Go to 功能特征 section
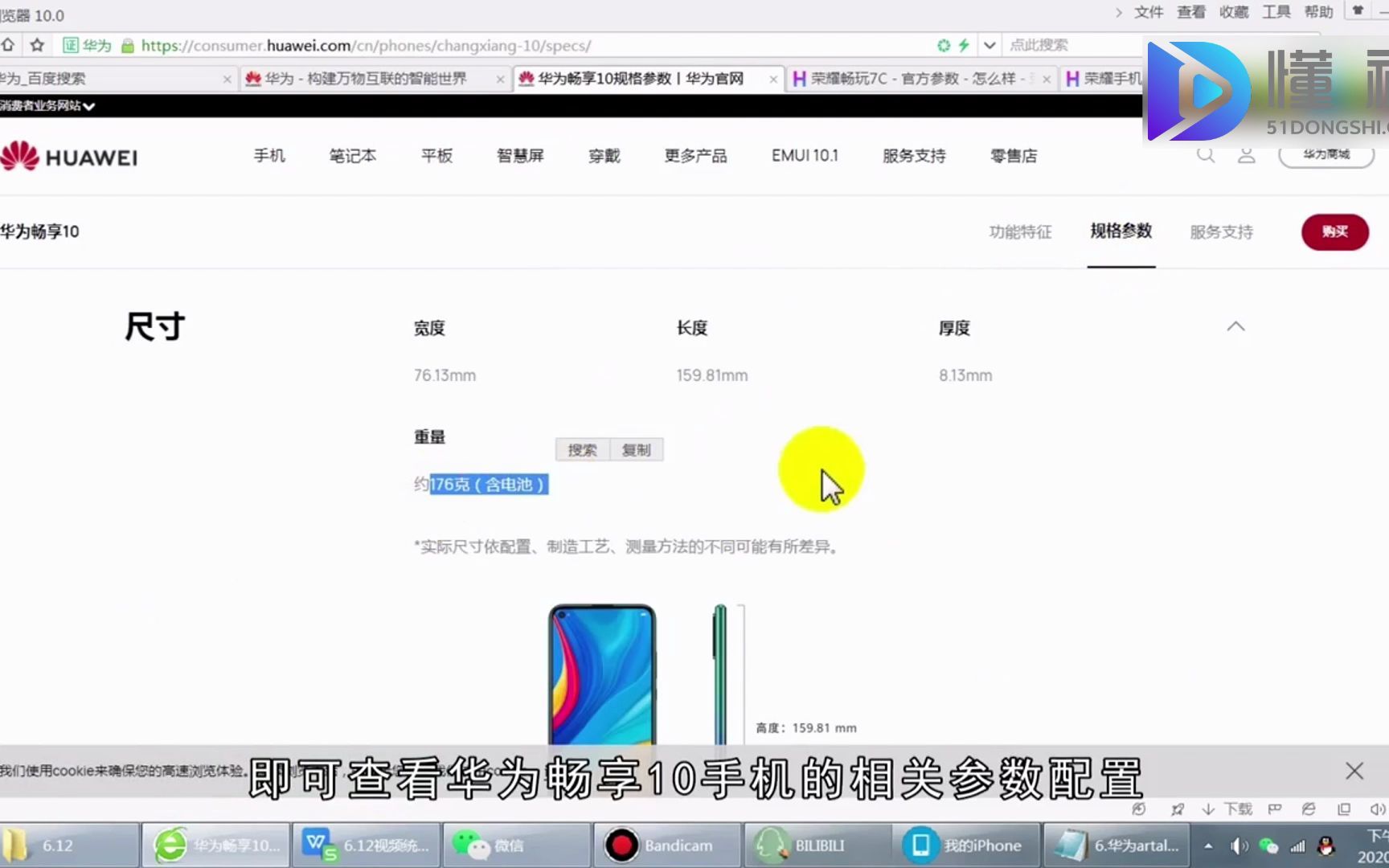1389x868 pixels. [1020, 231]
